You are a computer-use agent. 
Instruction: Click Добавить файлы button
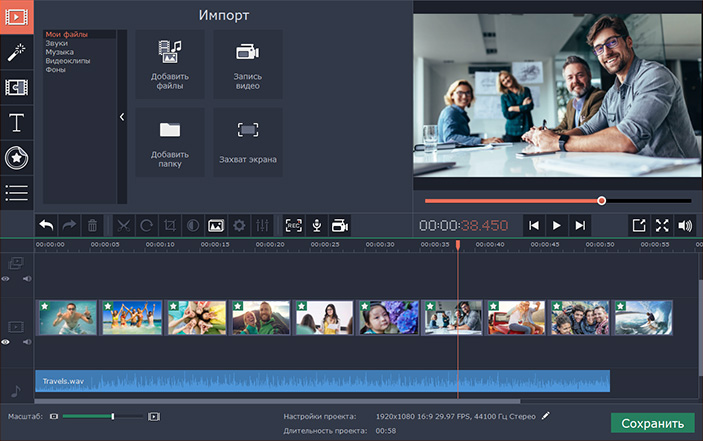pyautogui.click(x=169, y=65)
